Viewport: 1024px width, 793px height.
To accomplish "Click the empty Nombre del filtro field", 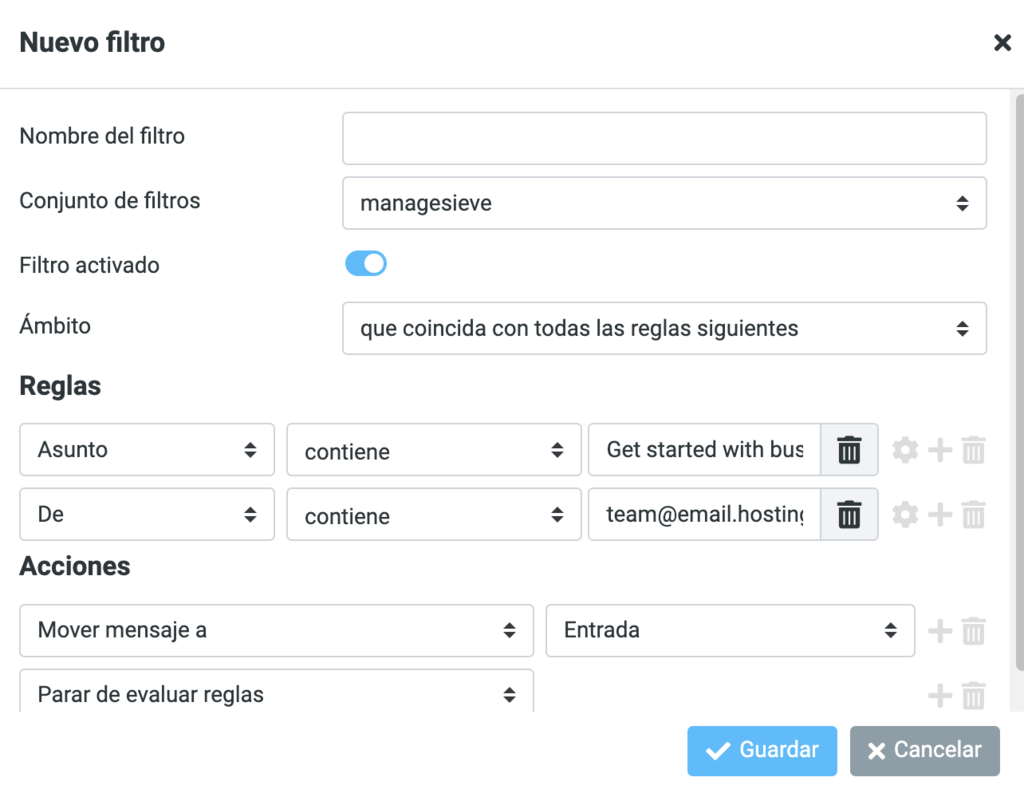I will (x=664, y=138).
